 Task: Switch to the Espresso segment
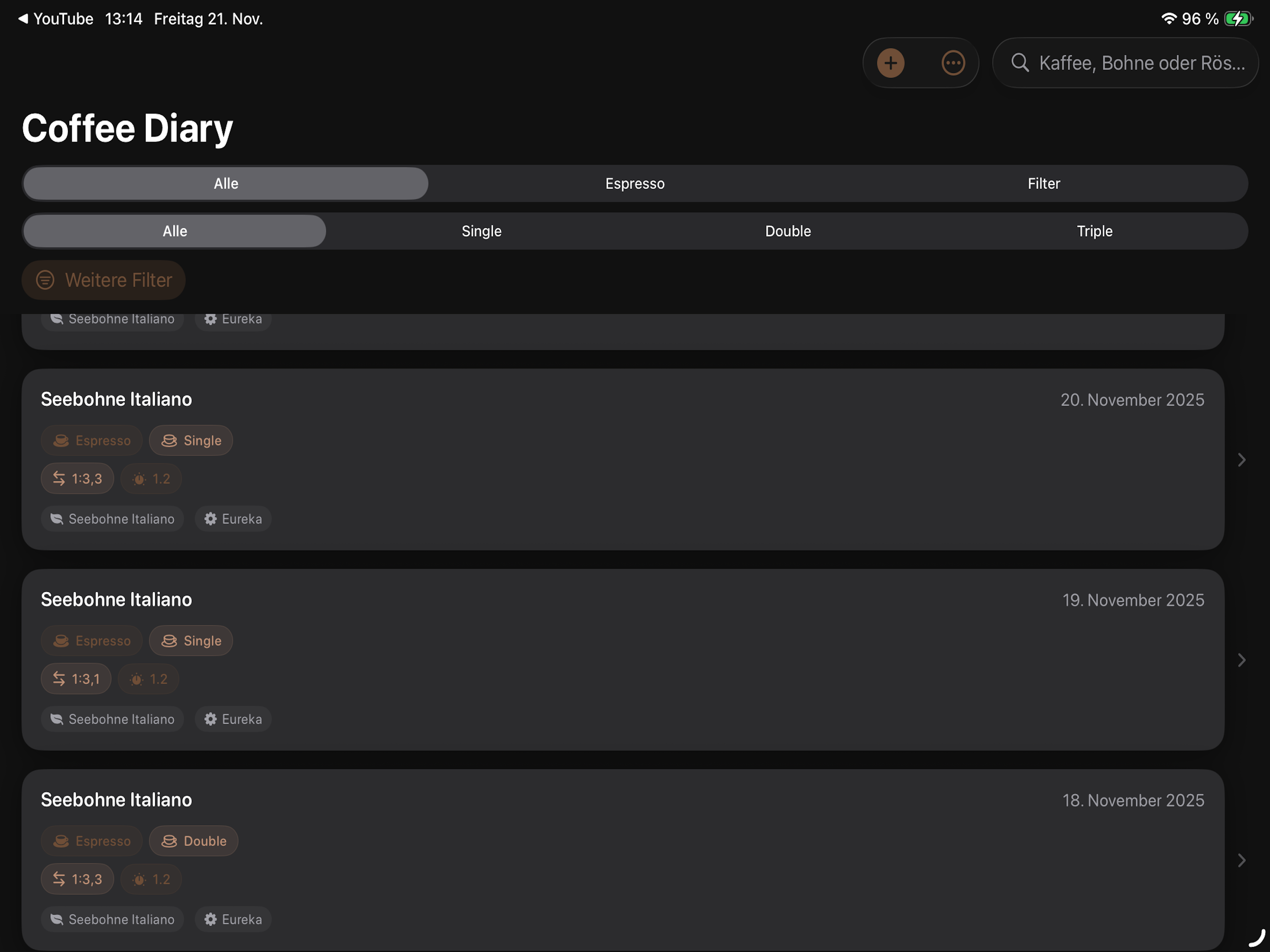635,184
